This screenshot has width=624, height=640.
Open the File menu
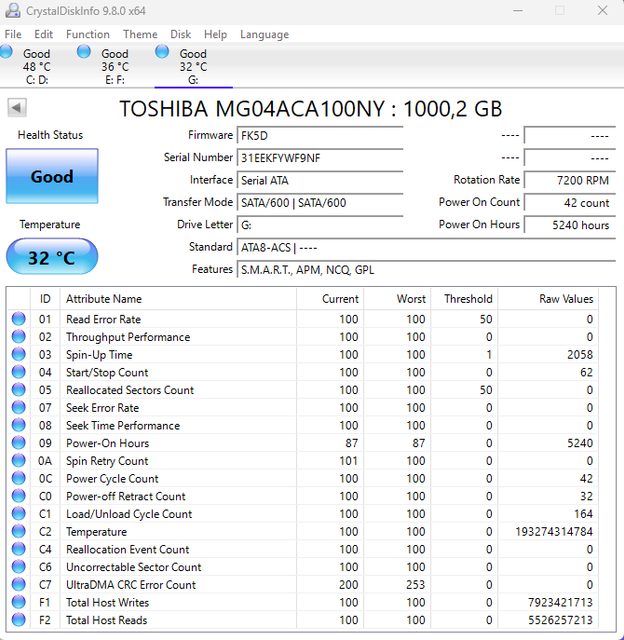click(13, 34)
